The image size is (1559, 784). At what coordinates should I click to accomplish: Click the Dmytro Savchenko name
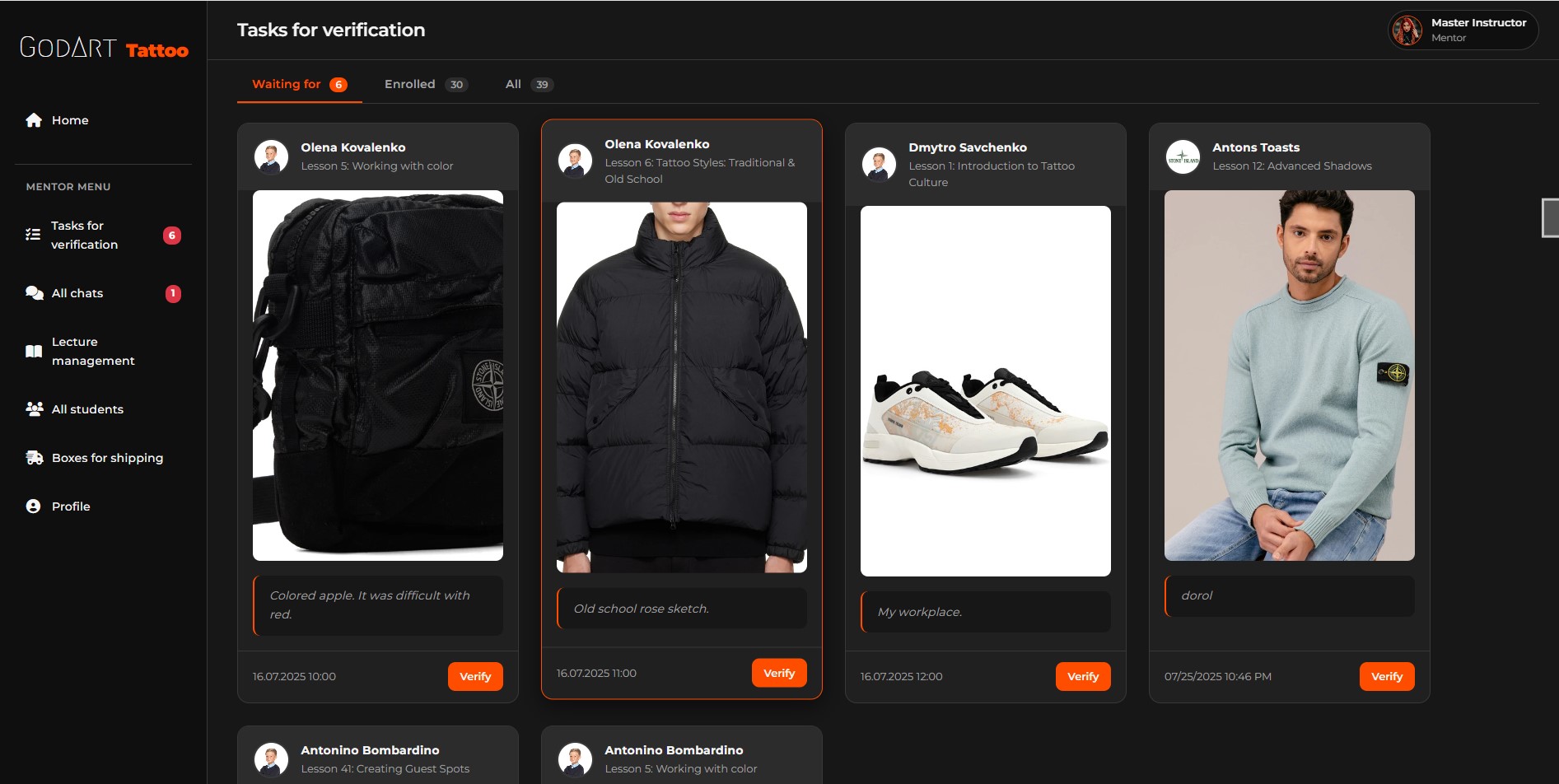pos(968,147)
